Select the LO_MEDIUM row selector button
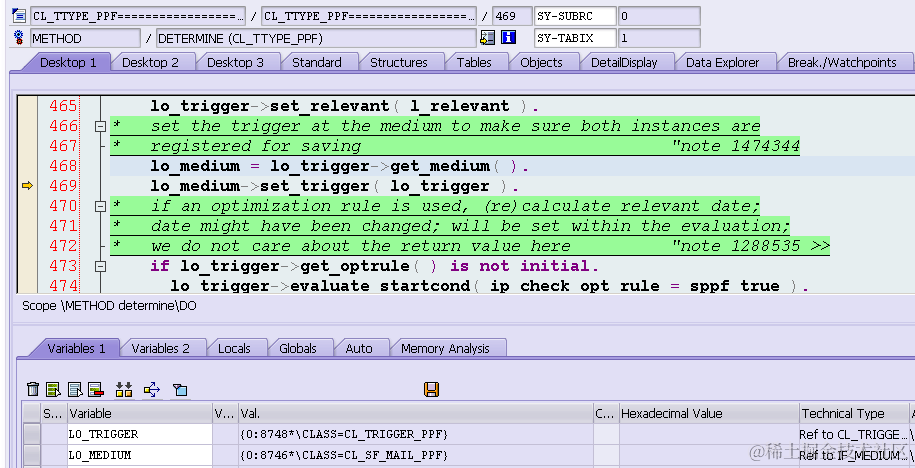Image resolution: width=915 pixels, height=468 pixels. (32, 455)
